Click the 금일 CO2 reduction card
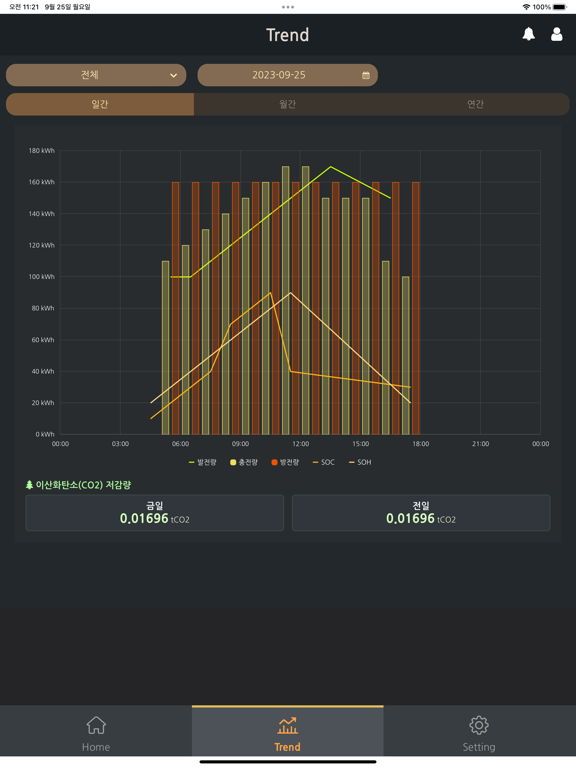The height and width of the screenshot is (768, 576). coord(155,513)
